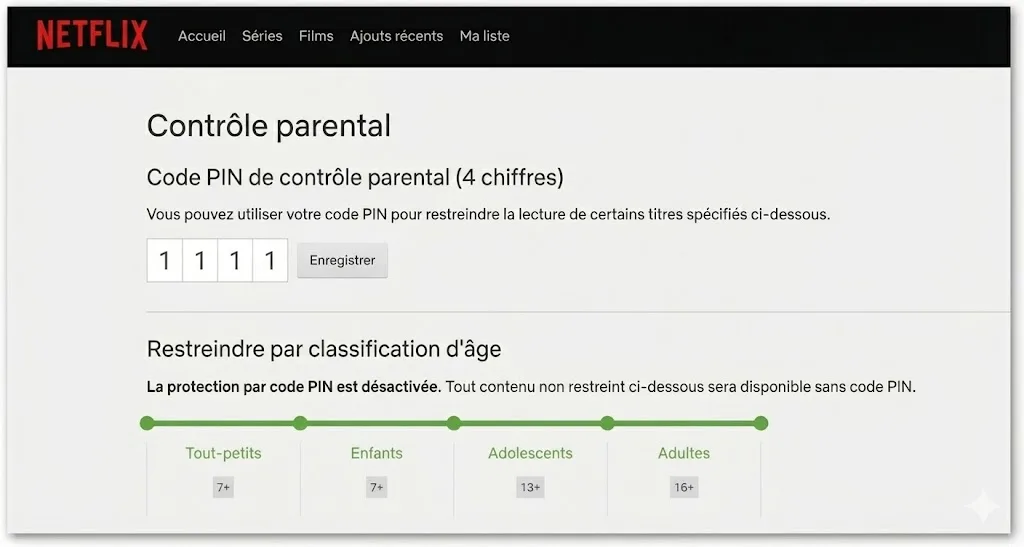Click the slider dot at the start of Tout-petits

147,423
